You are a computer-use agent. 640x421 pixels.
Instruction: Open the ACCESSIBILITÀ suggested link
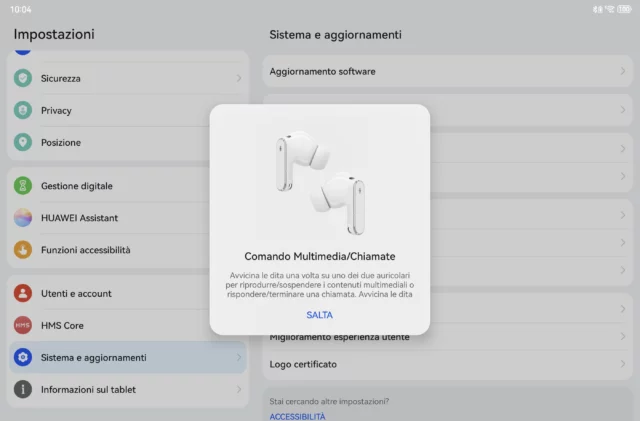tap(297, 416)
